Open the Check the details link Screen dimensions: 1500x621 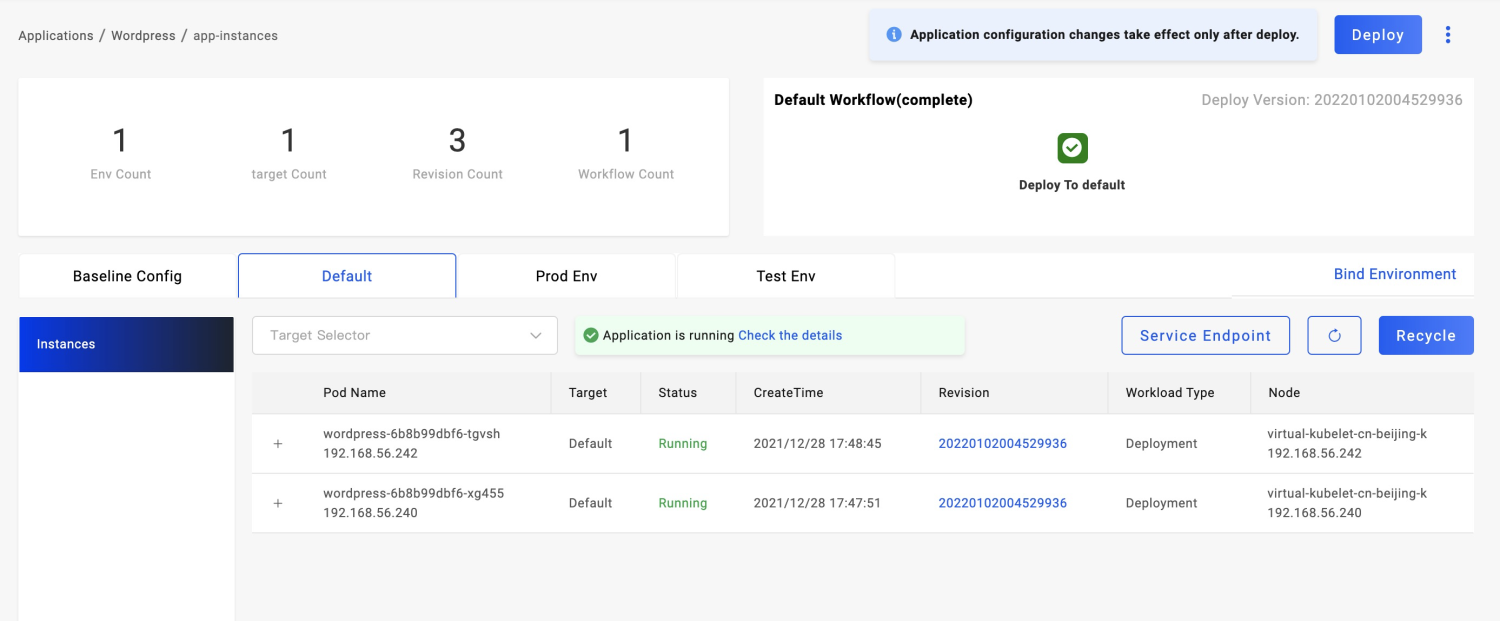point(790,336)
